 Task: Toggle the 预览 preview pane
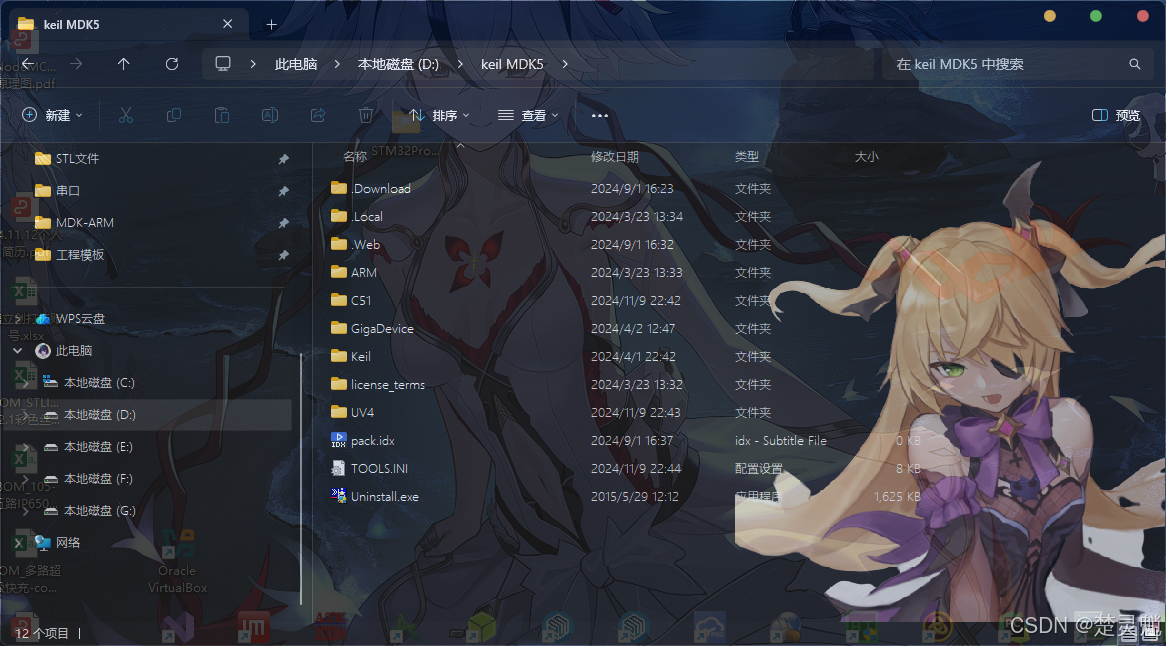1116,115
